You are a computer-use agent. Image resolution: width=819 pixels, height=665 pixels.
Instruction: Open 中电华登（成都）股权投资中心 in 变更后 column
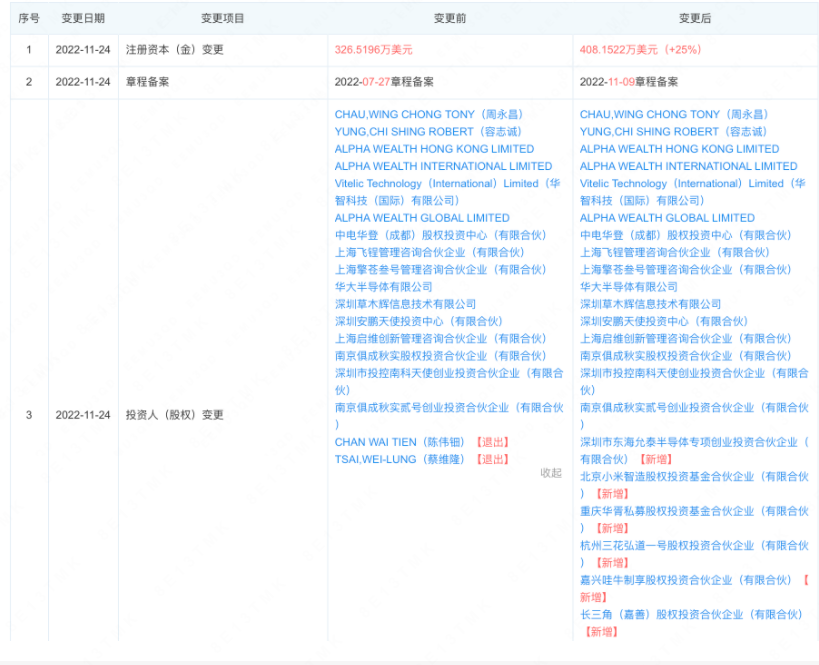(x=685, y=235)
